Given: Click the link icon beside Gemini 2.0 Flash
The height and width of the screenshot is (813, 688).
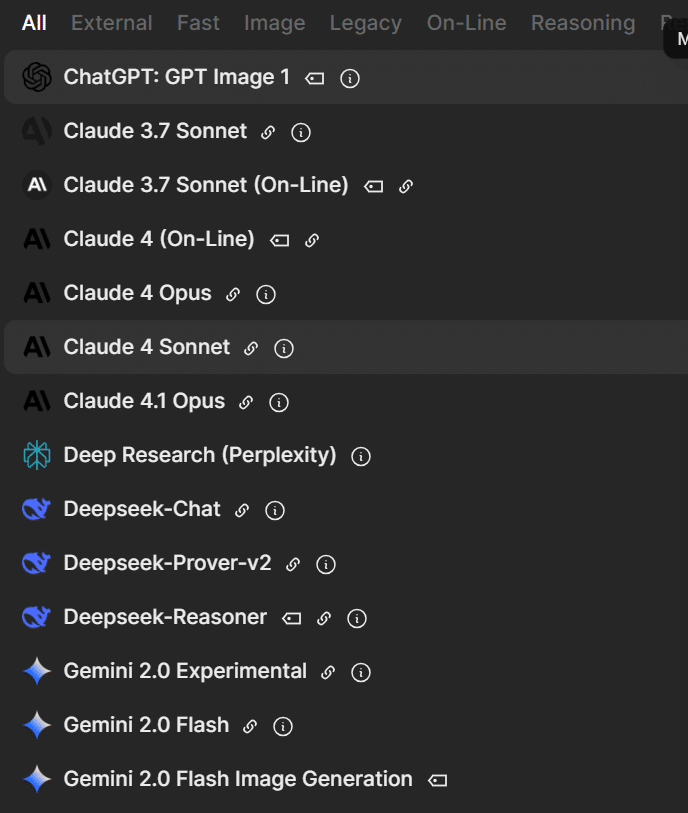Looking at the screenshot, I should point(250,727).
